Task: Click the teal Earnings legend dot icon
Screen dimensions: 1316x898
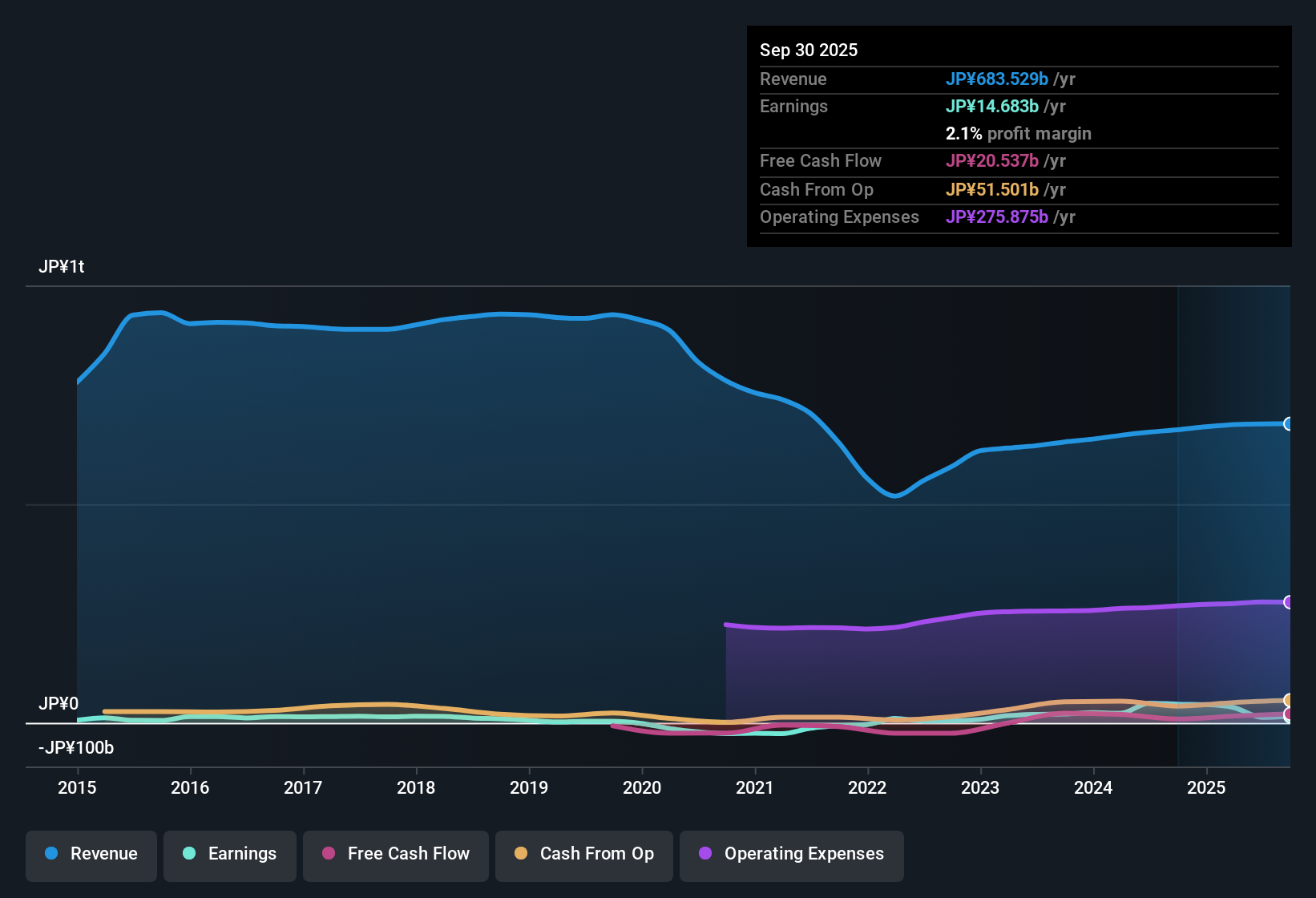Action: click(189, 854)
